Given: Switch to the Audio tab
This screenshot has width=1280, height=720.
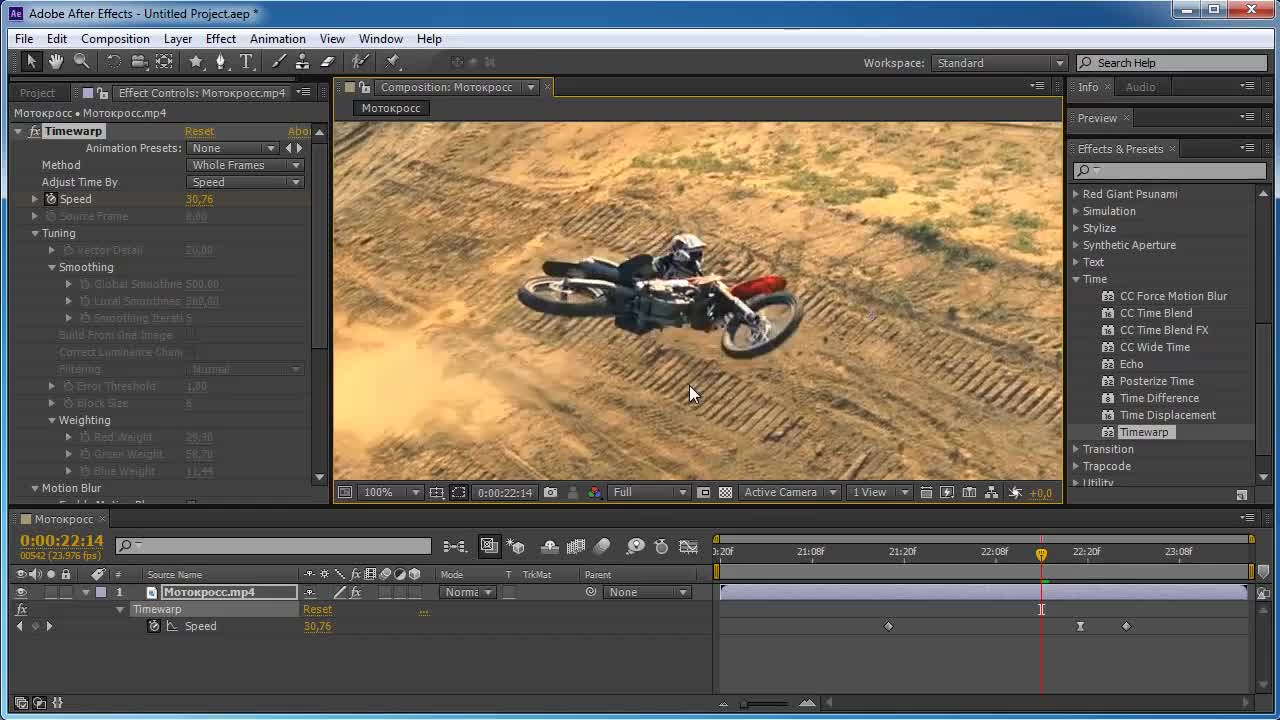Looking at the screenshot, I should [x=1140, y=87].
